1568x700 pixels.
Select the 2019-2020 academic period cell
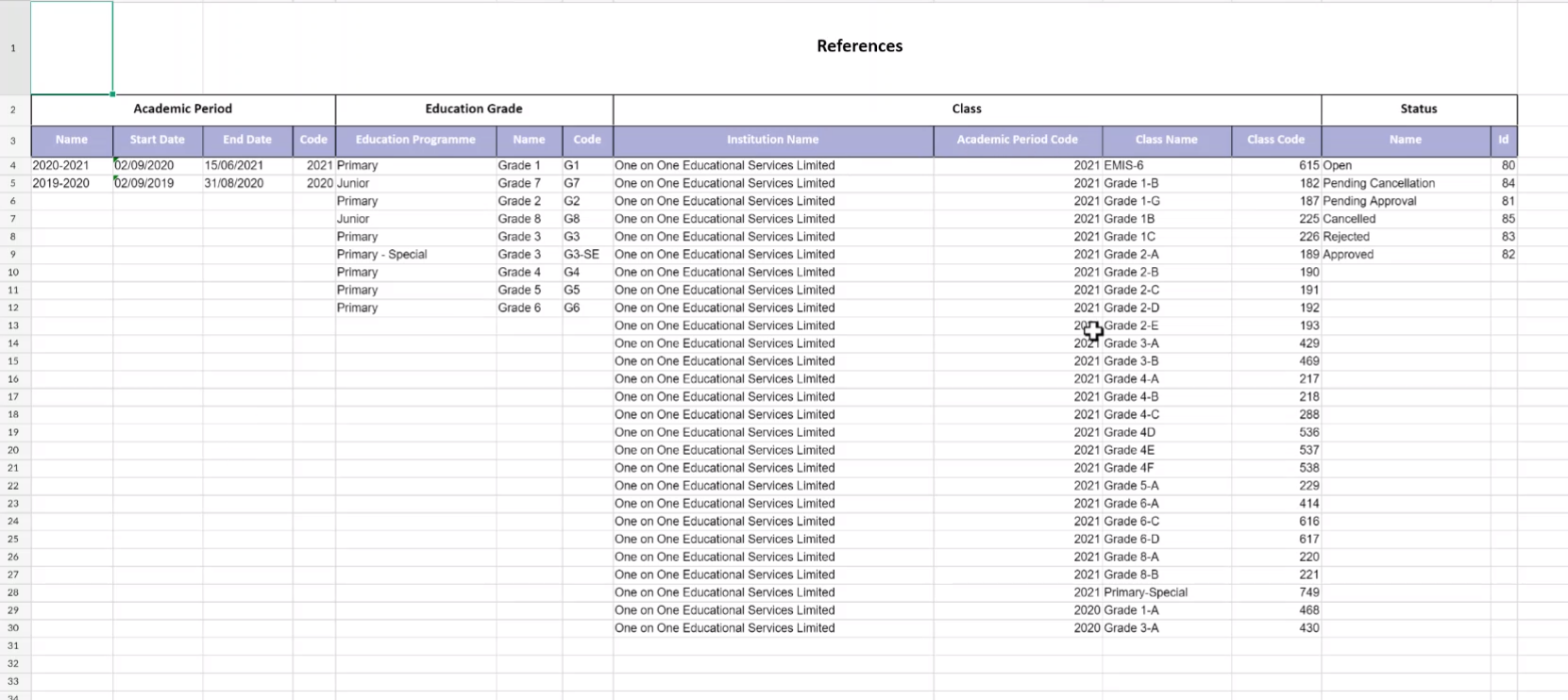tap(72, 183)
